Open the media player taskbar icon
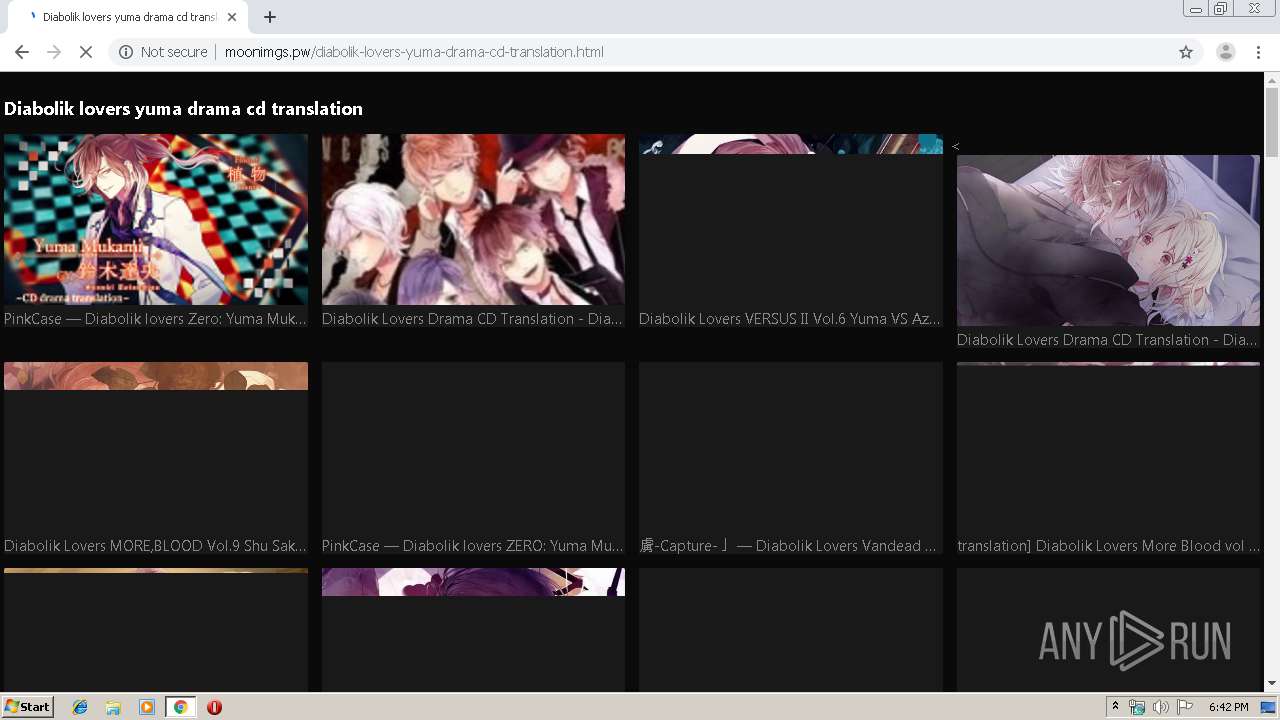The image size is (1280, 720). tap(147, 707)
